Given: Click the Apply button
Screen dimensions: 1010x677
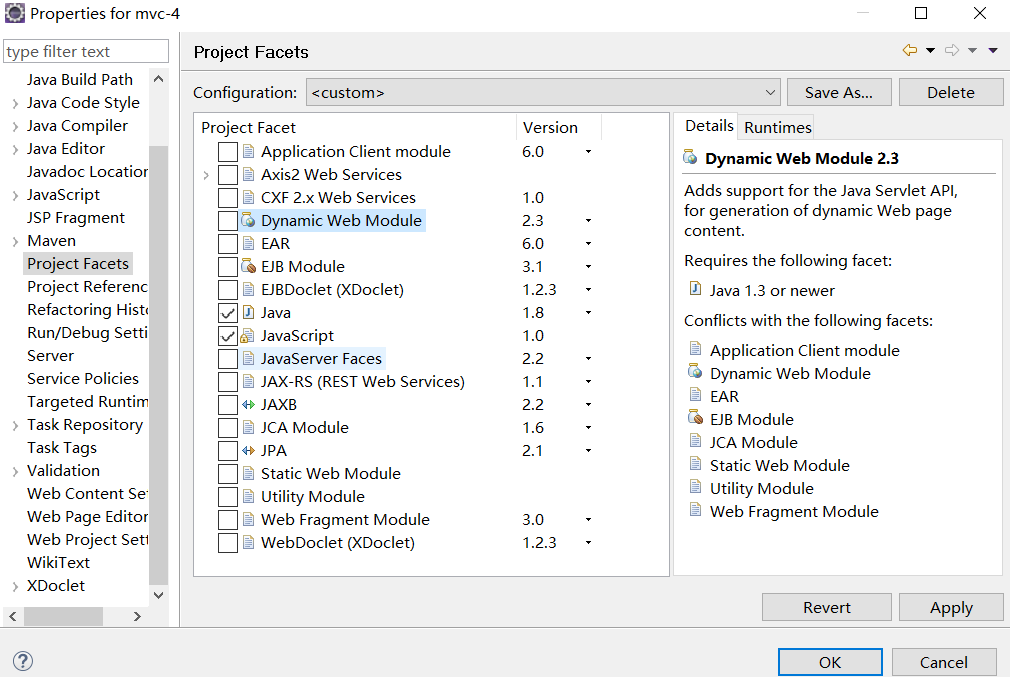Looking at the screenshot, I should (x=950, y=607).
